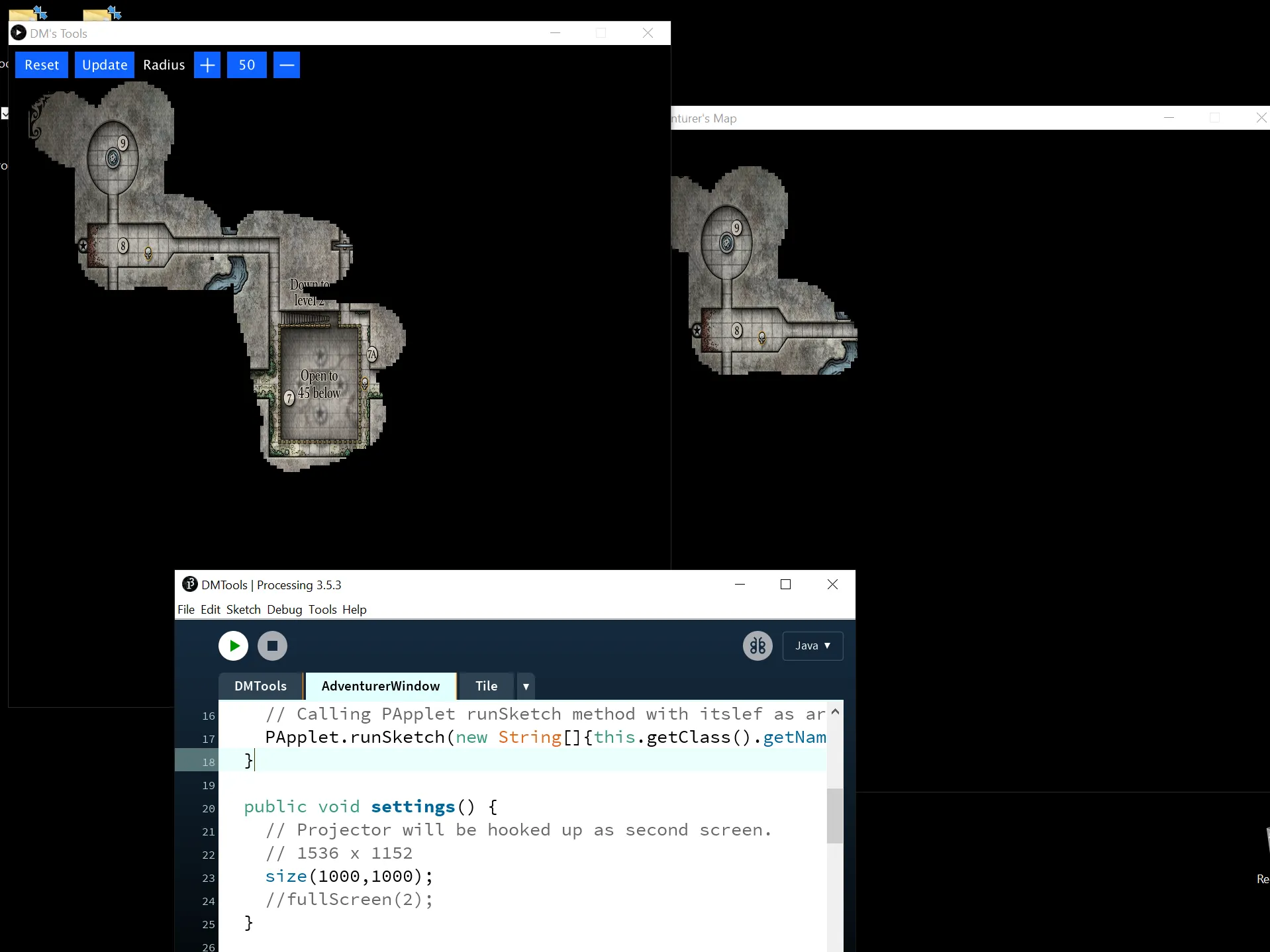
Task: Click the public void settings() line
Action: point(371,807)
